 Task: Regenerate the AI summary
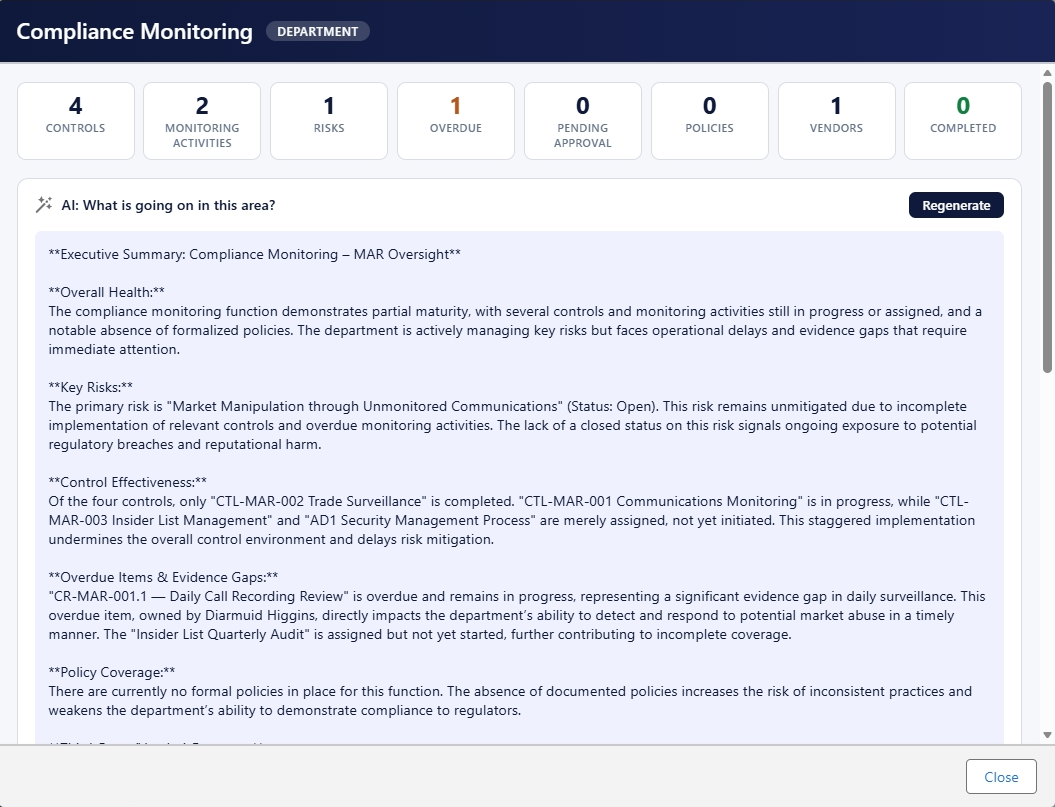(x=956, y=205)
